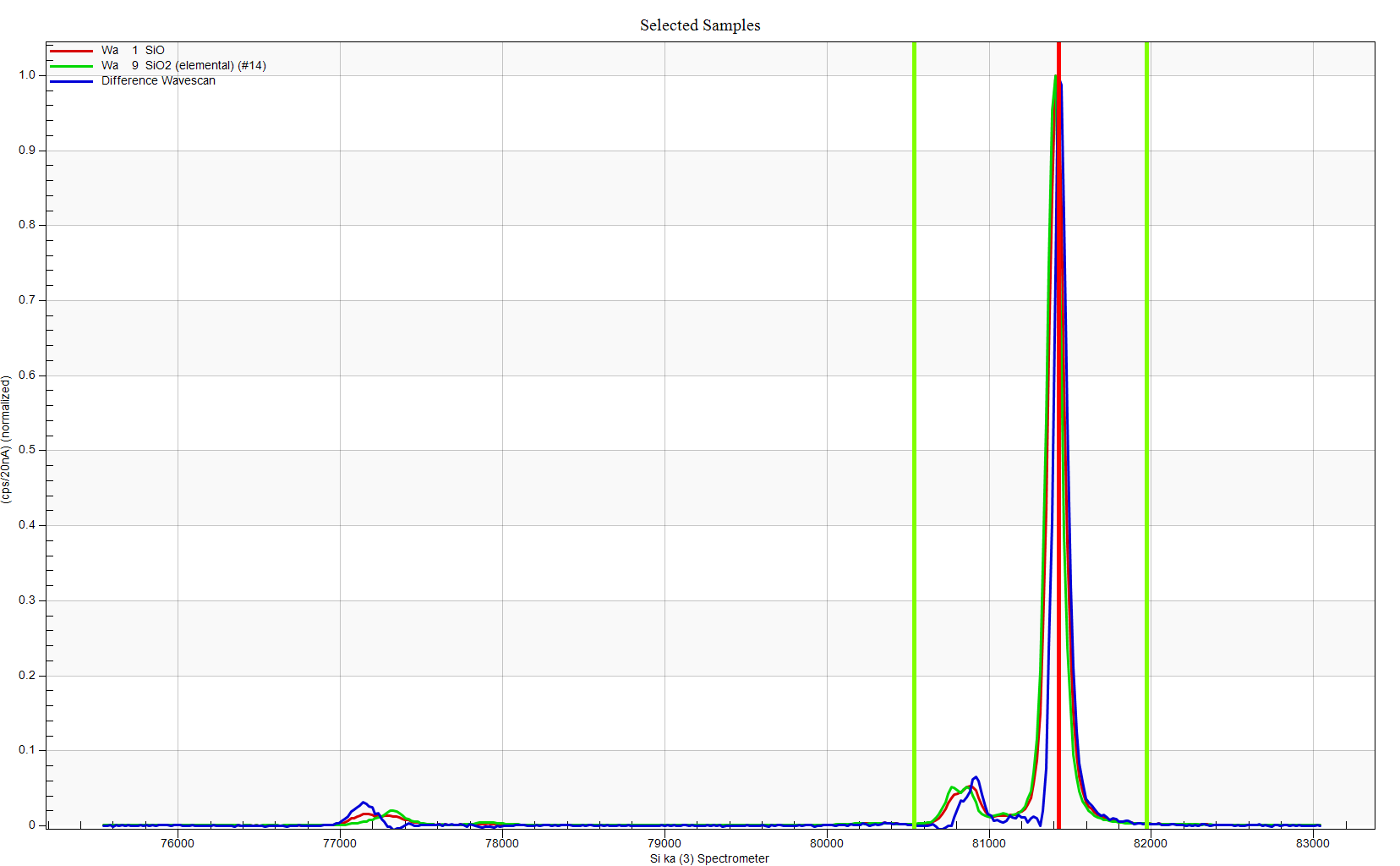Click the blue Difference Wavescan legend swatch
This screenshot has height=866, width=1400.
tap(71, 81)
